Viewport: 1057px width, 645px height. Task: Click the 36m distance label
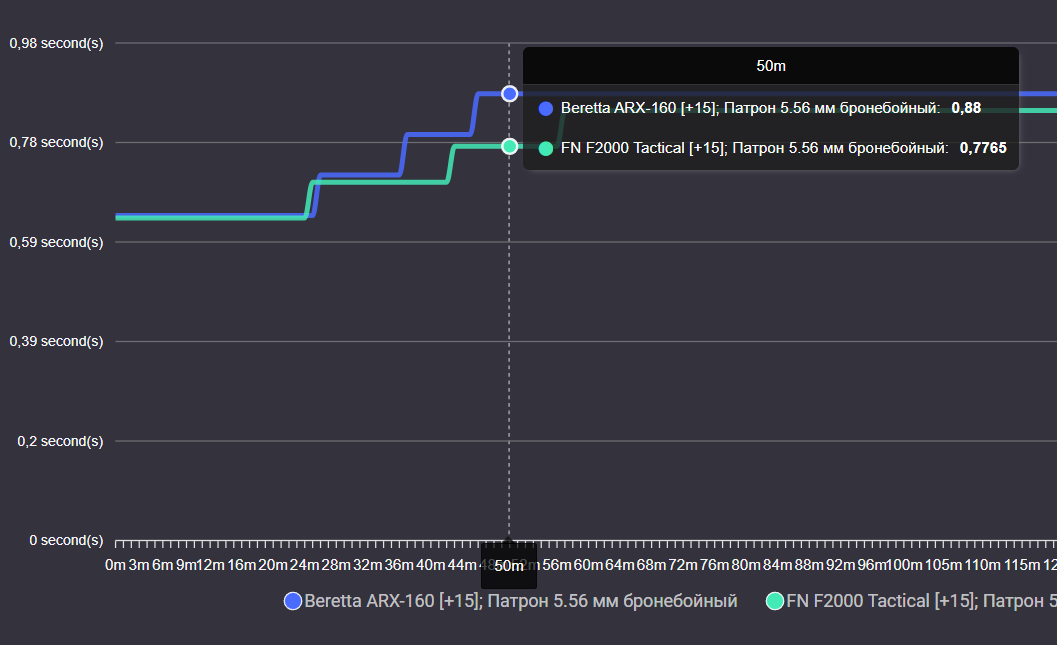[399, 565]
